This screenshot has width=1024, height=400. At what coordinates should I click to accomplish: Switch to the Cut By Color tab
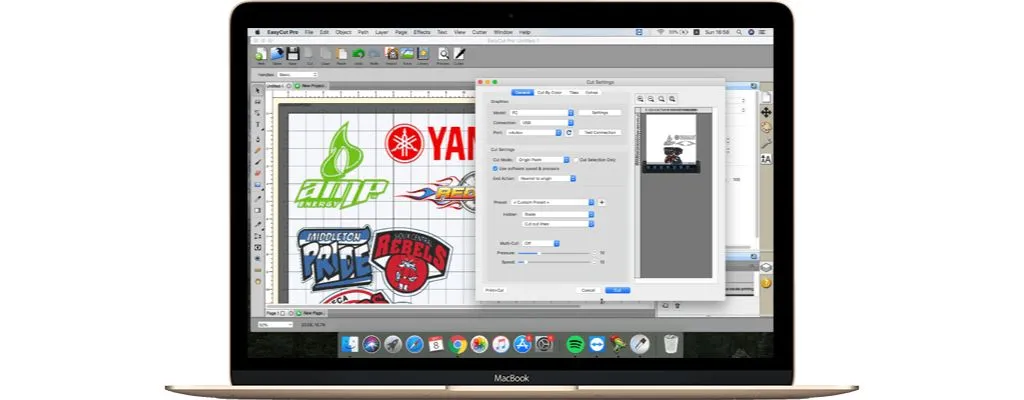[549, 93]
